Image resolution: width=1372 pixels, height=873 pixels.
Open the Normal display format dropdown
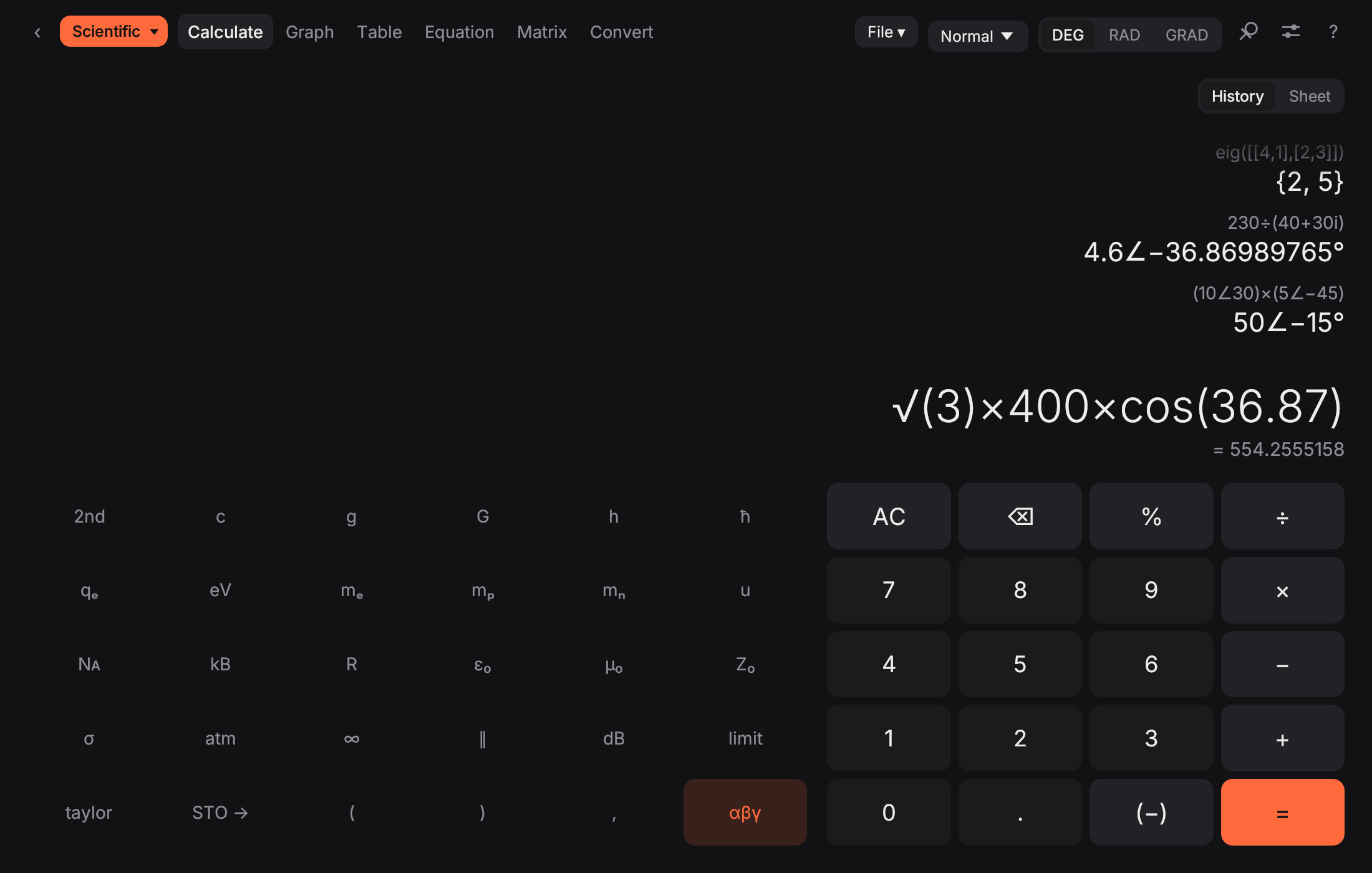coord(977,36)
